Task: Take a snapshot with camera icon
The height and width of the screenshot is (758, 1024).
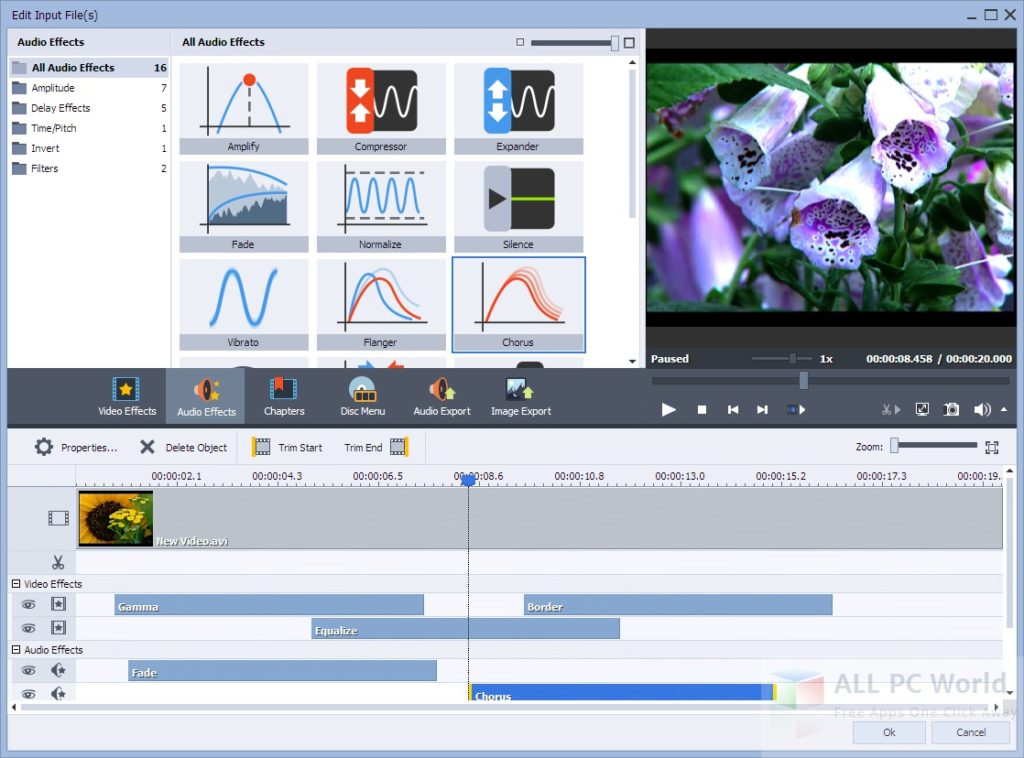Action: point(952,410)
